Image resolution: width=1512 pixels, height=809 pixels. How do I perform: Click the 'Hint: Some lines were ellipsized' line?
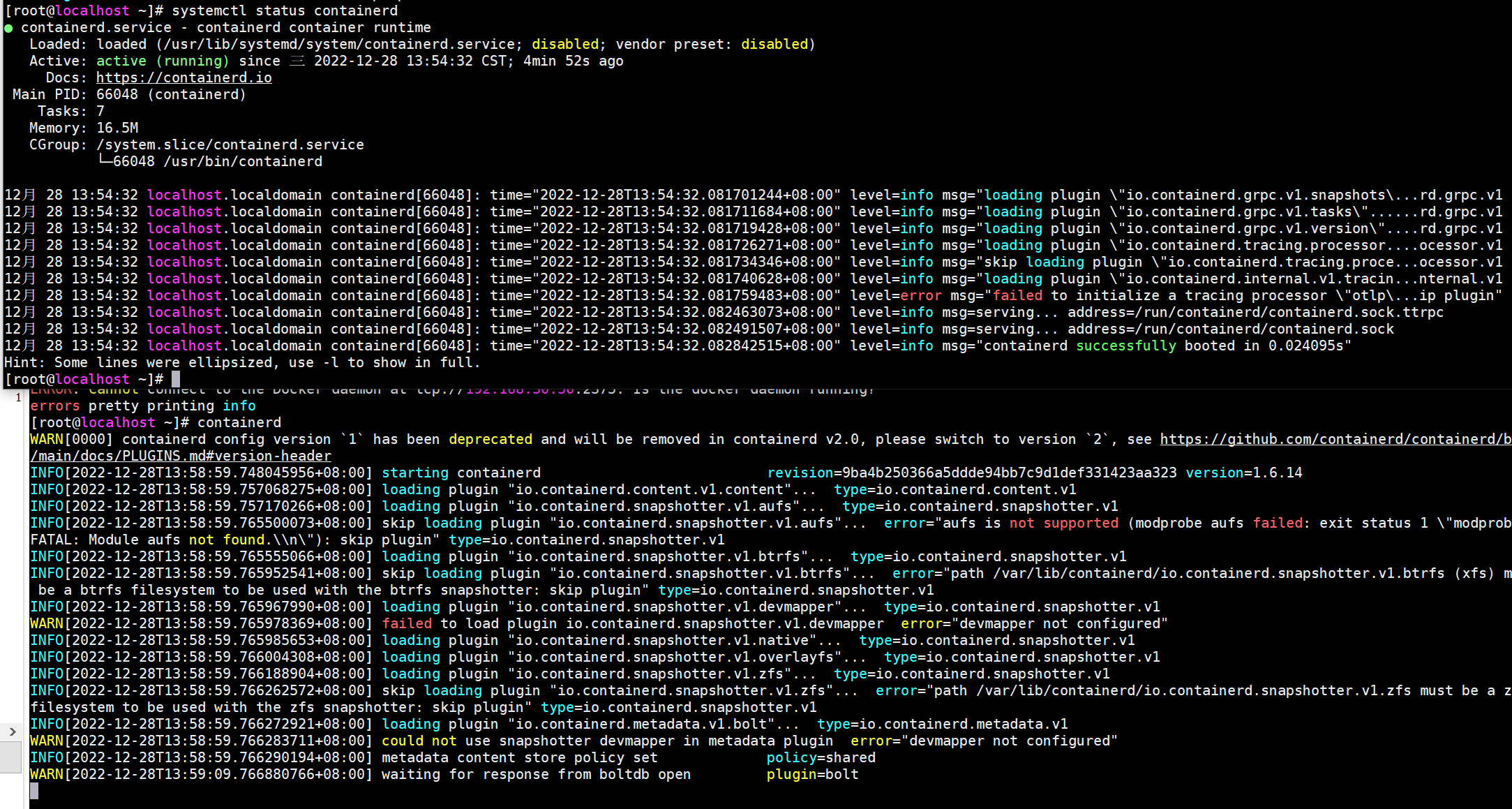(242, 362)
